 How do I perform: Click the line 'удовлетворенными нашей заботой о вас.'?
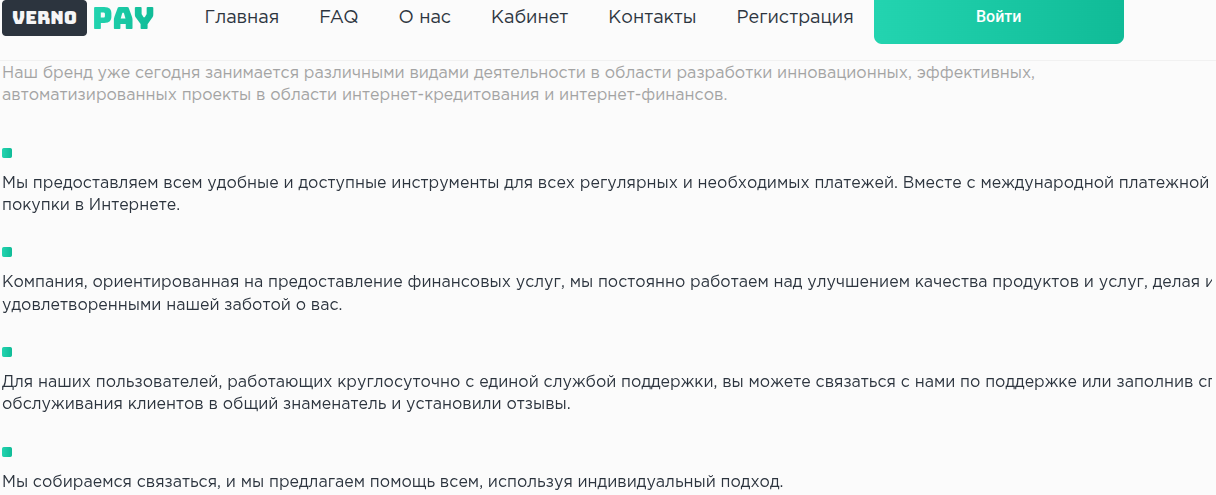[172, 305]
